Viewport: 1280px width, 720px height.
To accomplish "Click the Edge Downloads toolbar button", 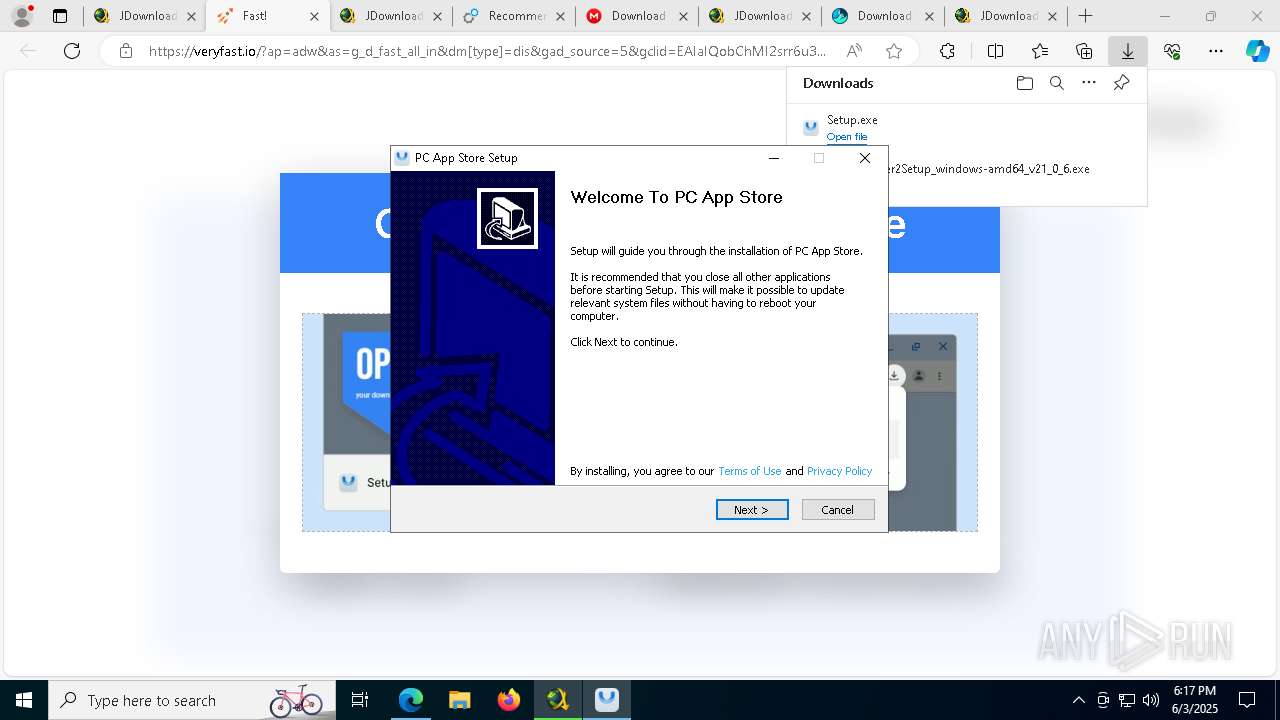I will [1127, 51].
